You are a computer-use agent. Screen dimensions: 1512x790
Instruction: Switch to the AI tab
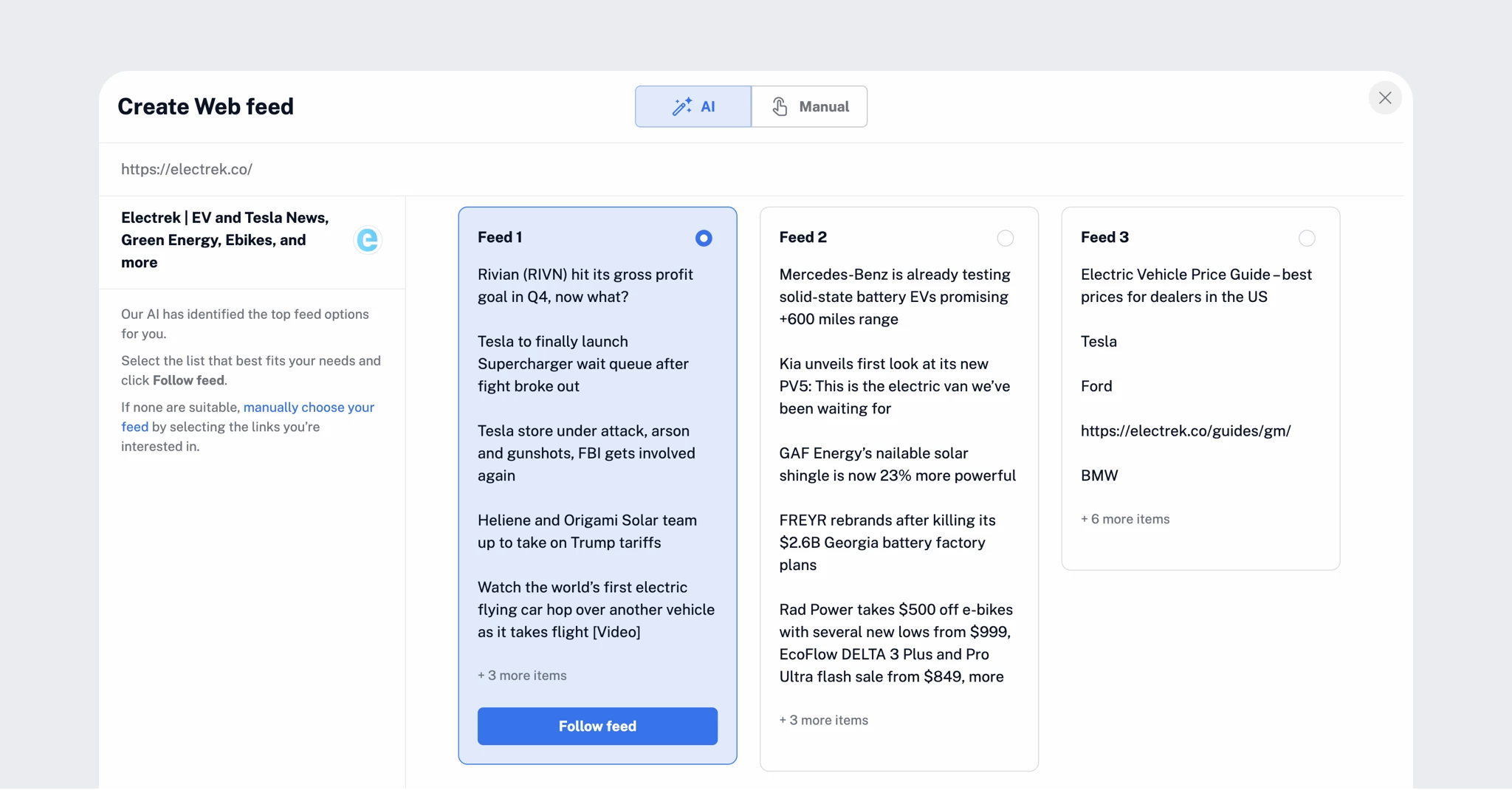tap(693, 106)
